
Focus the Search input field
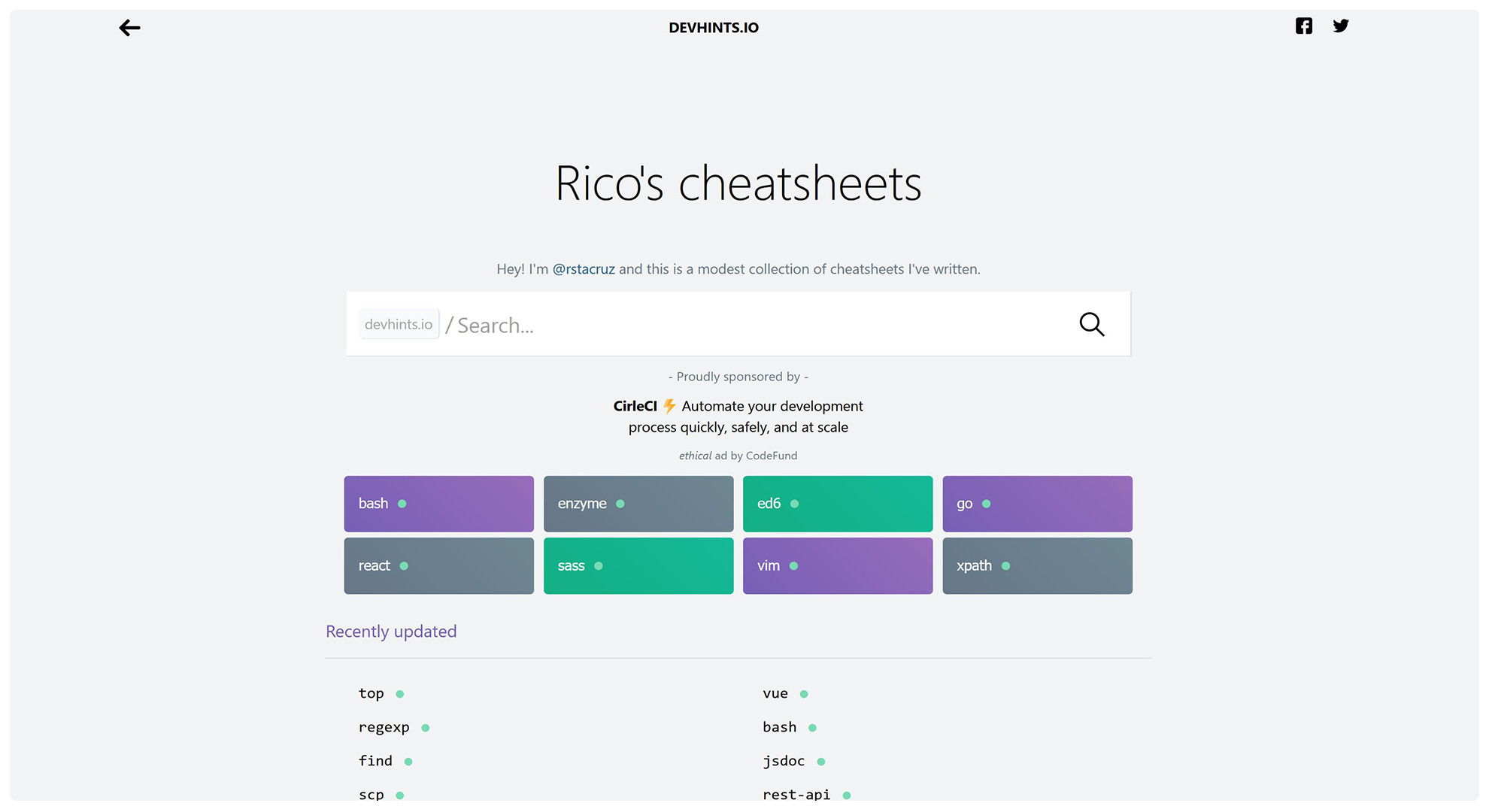(x=752, y=325)
